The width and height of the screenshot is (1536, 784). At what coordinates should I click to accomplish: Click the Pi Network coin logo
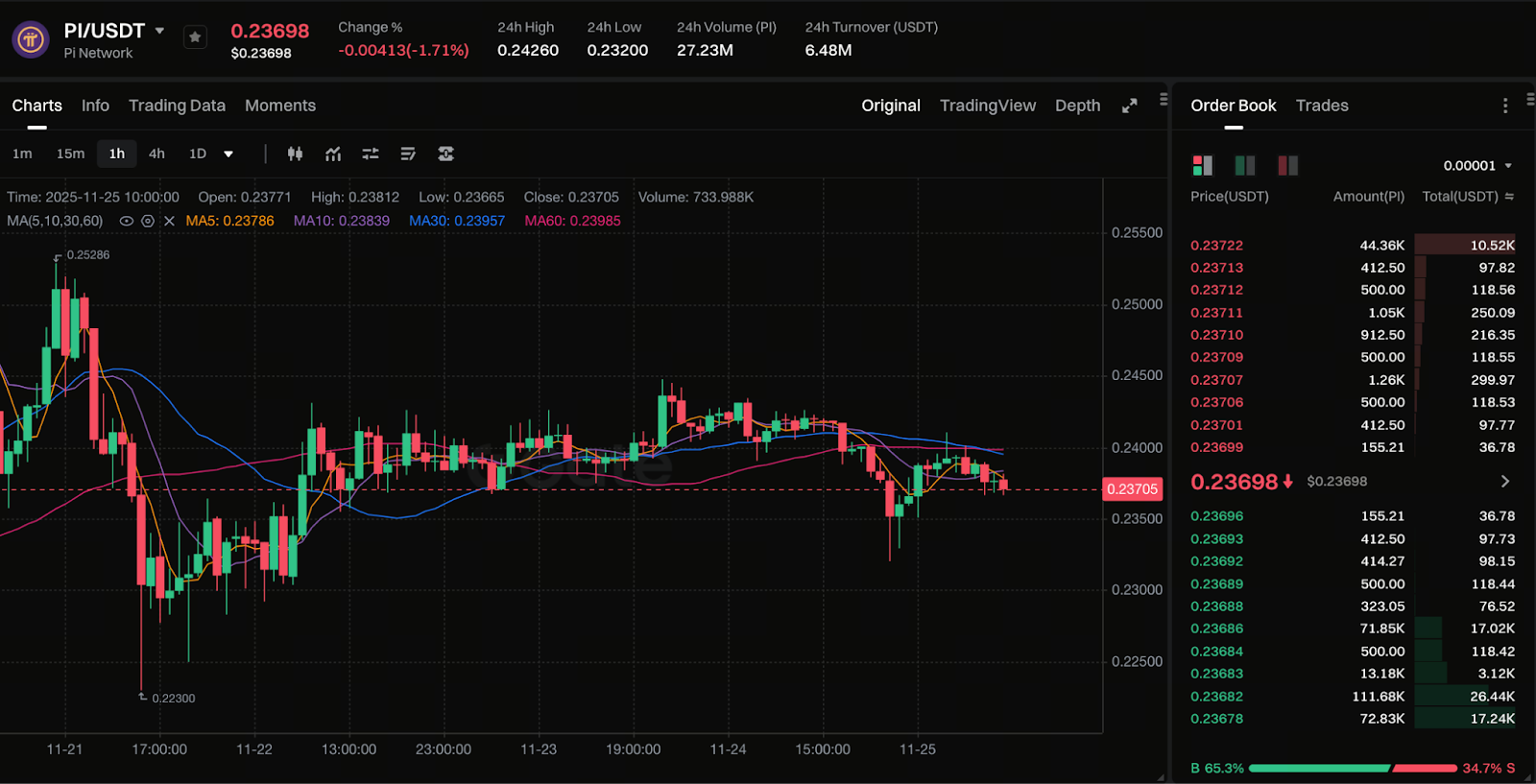[x=31, y=39]
